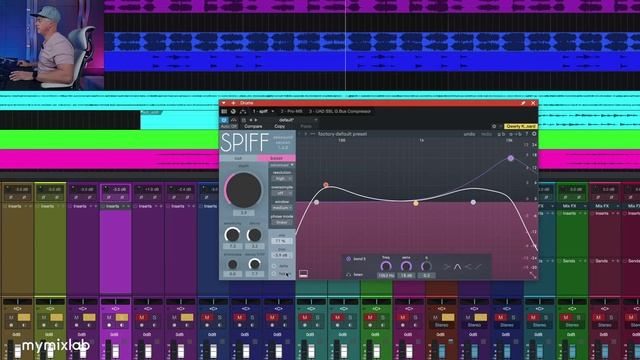Toggle the SPIFF plugin bypass power button
Viewport: 640px width, 360px height.
click(224, 120)
